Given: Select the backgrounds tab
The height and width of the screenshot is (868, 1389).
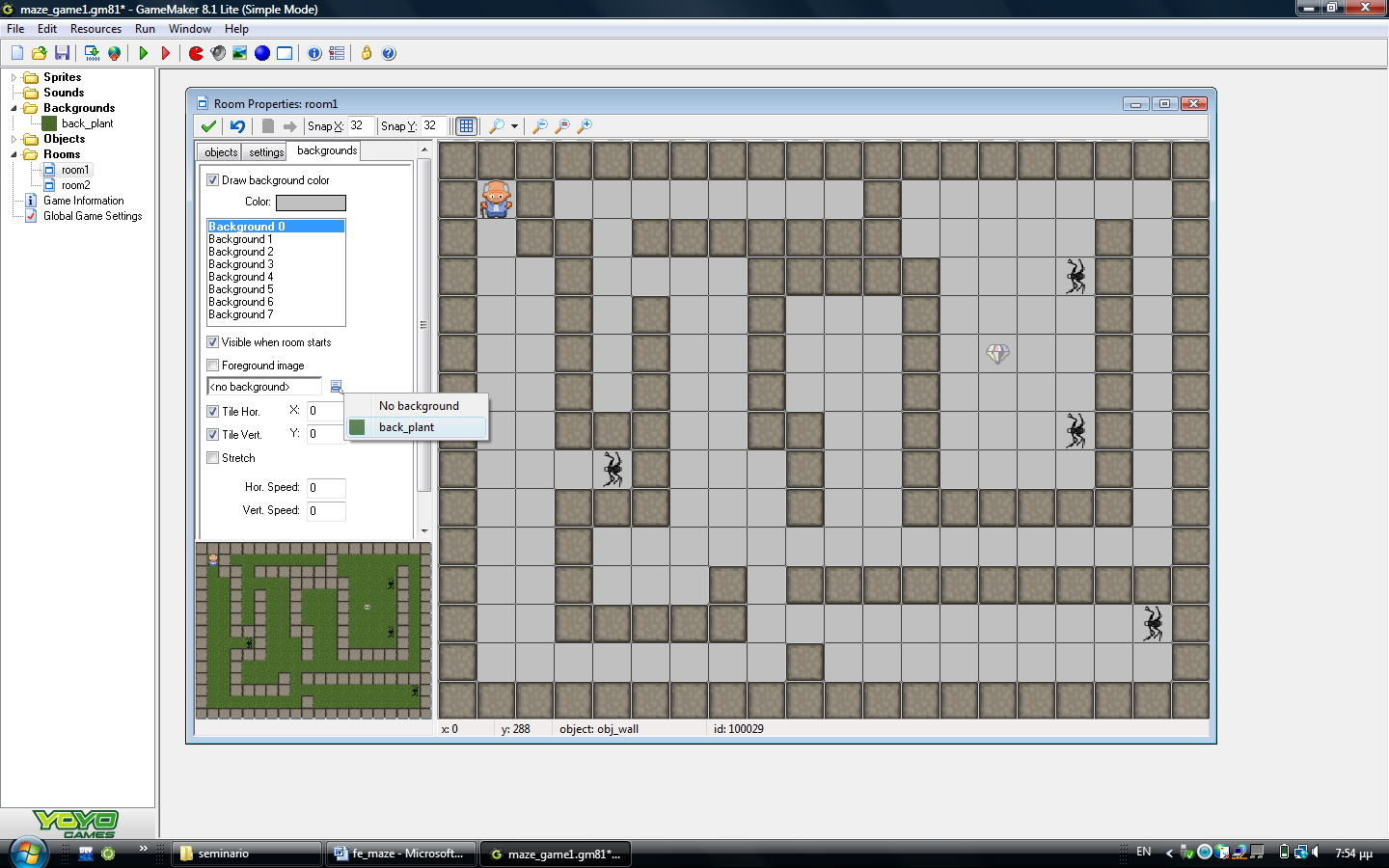Looking at the screenshot, I should [327, 150].
